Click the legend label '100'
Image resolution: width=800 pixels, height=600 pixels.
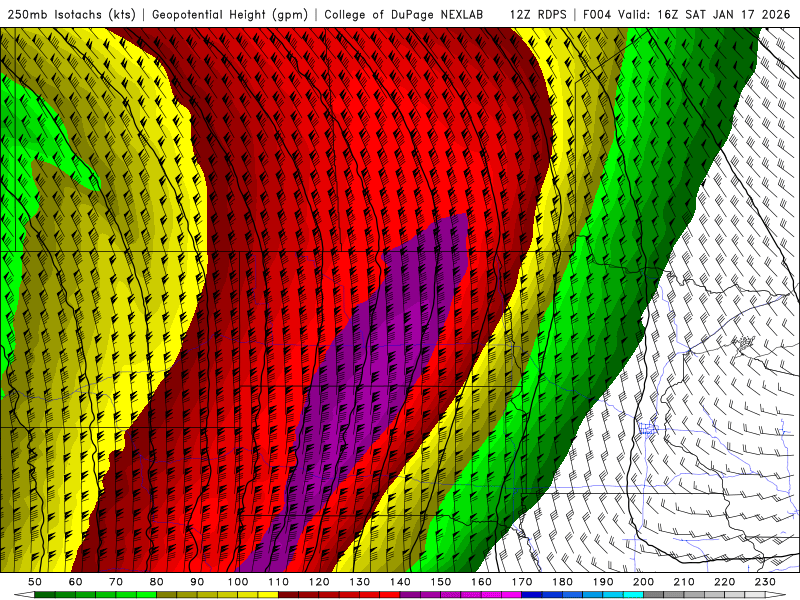(x=238, y=582)
